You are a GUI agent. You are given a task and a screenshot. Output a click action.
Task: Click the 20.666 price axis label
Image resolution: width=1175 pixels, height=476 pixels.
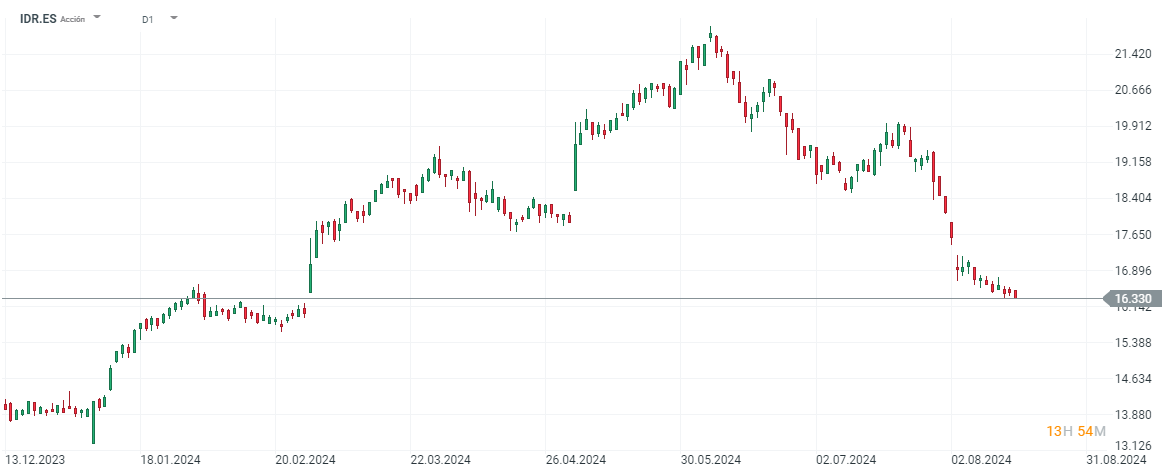[x=1132, y=90]
